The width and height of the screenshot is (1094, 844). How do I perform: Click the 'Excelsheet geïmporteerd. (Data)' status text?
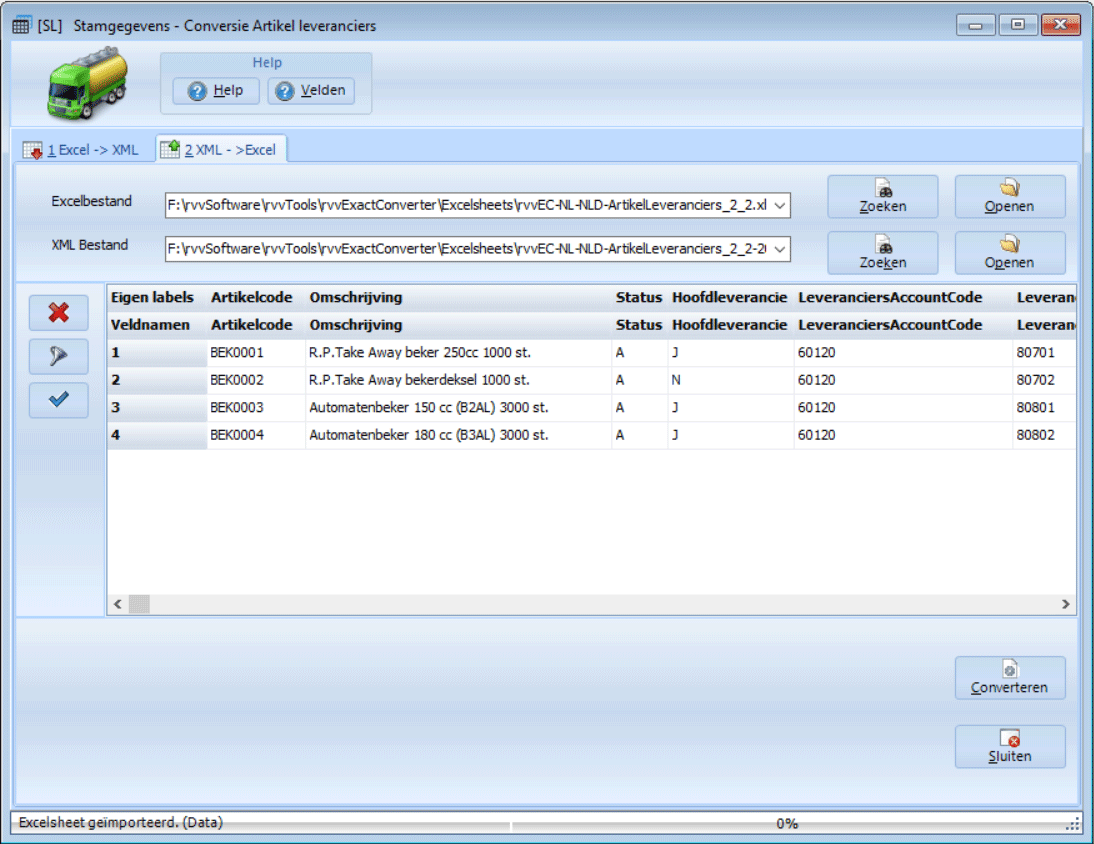pyautogui.click(x=121, y=823)
